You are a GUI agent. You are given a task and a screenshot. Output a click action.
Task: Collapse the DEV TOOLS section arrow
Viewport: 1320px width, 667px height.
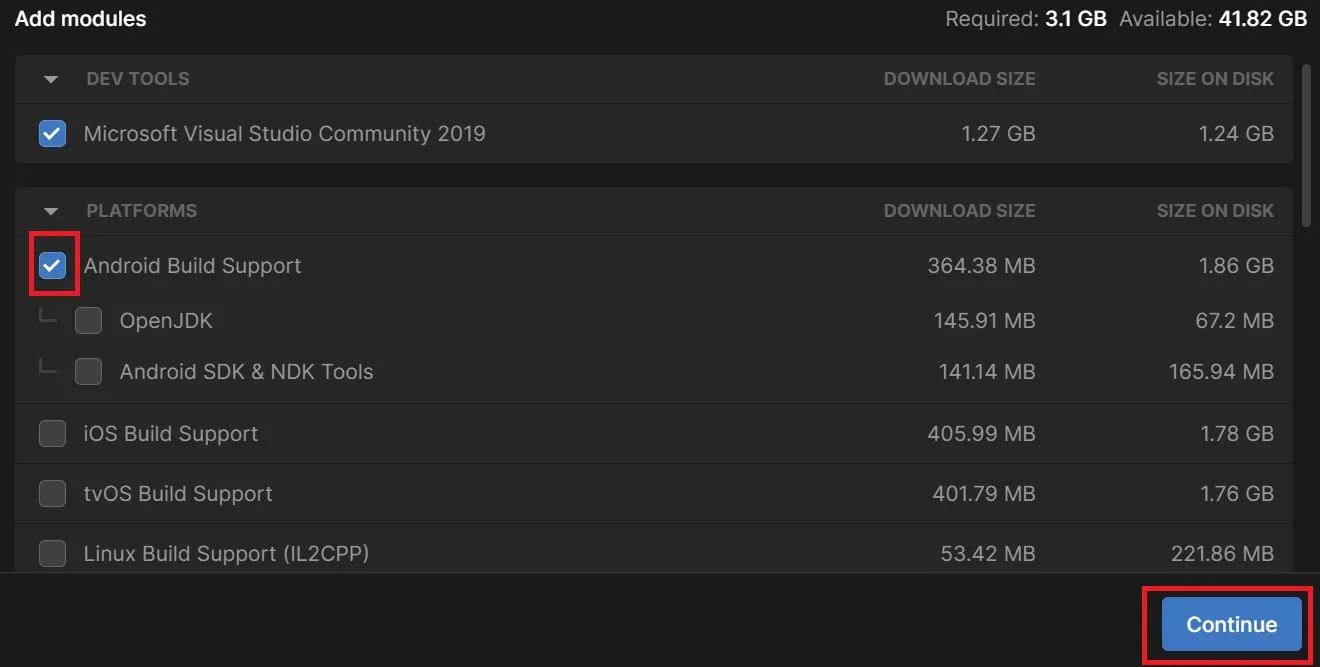(x=51, y=79)
